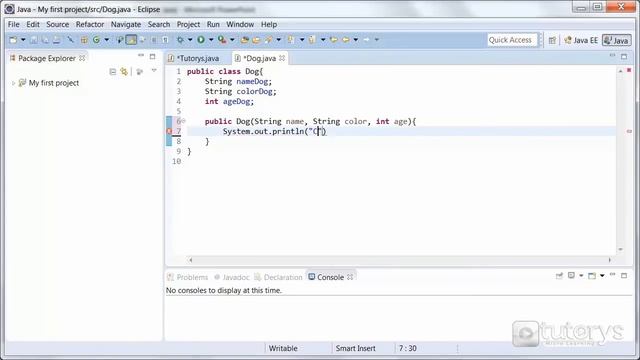
Task: Switch to the Java EE perspective
Action: (580, 40)
